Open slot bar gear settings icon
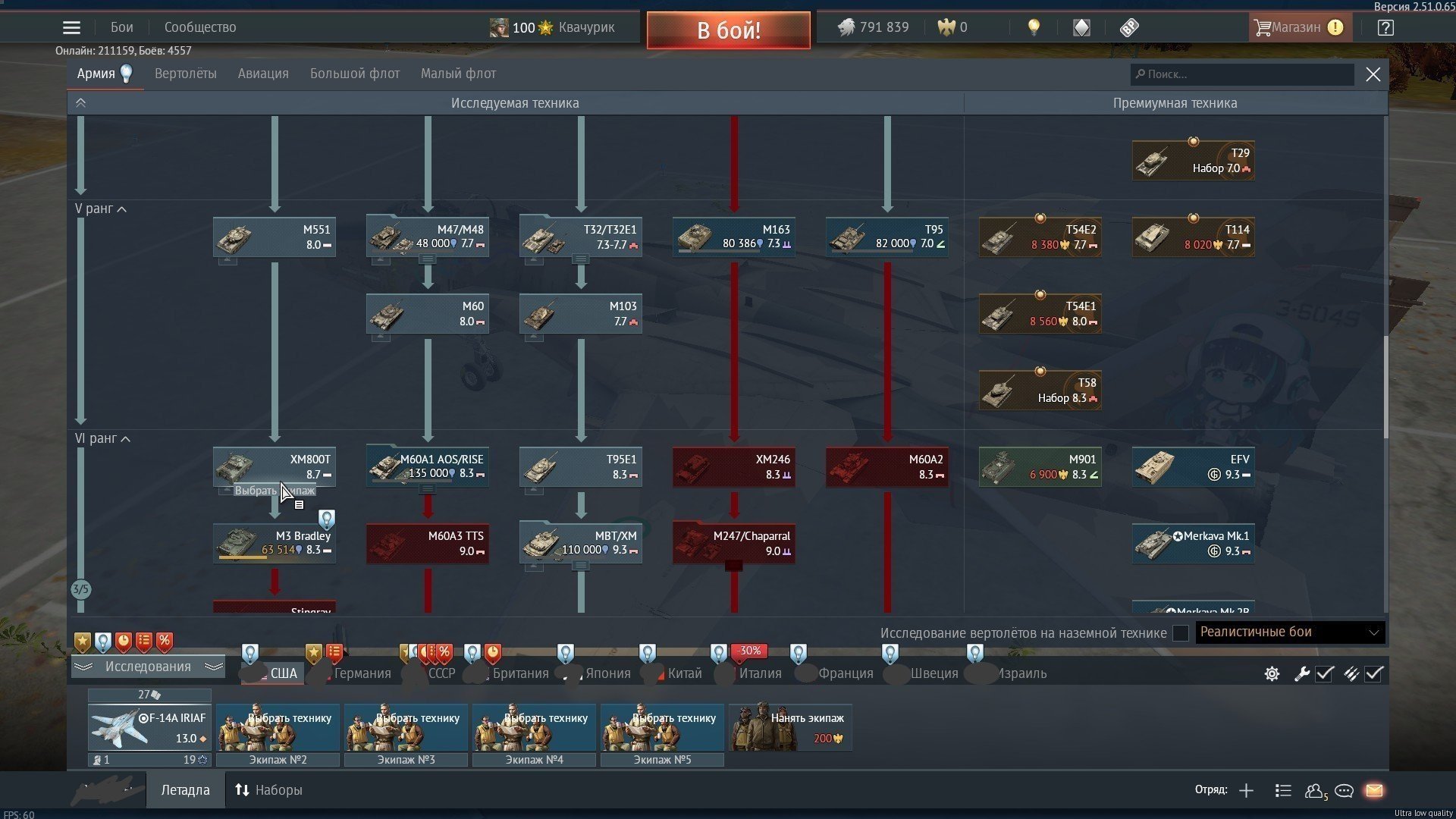The height and width of the screenshot is (819, 1456). coord(1272,673)
